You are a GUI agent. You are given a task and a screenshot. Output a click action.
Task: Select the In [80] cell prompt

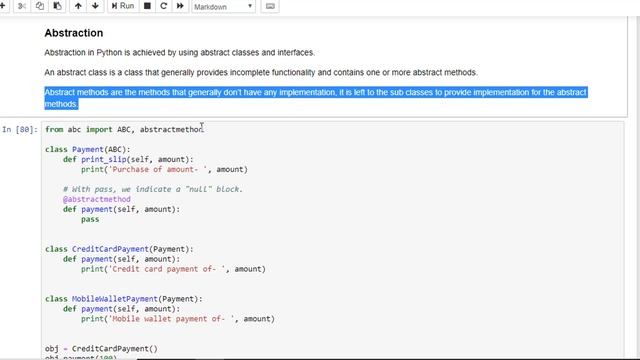click(20, 129)
